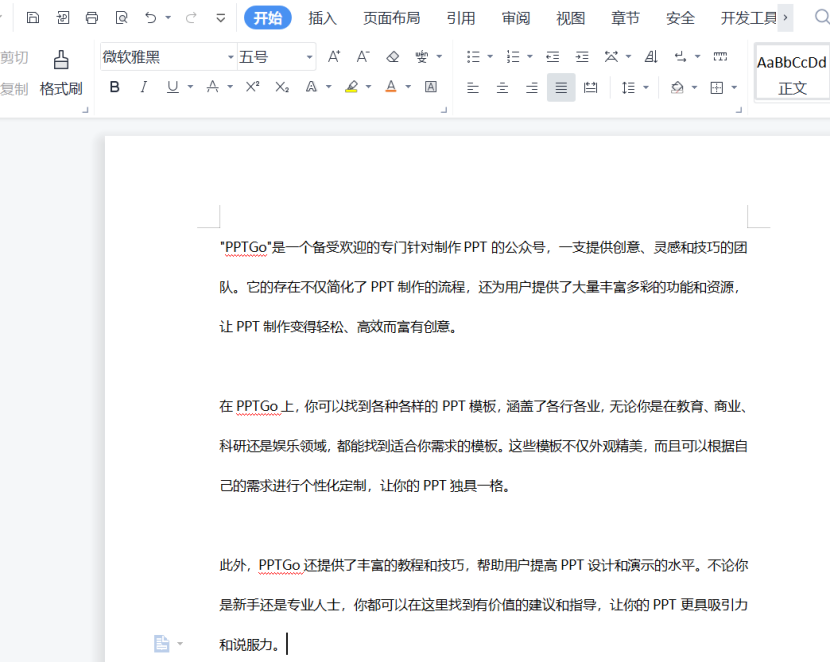The height and width of the screenshot is (663, 830).
Task: Click the Increase indent icon
Action: tap(582, 56)
